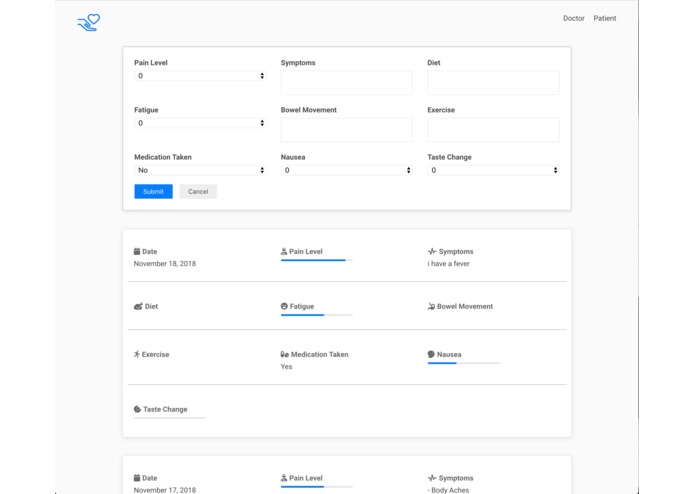Focus the Exercise text area in form
Image resolution: width=695 pixels, height=494 pixels.
[493, 130]
